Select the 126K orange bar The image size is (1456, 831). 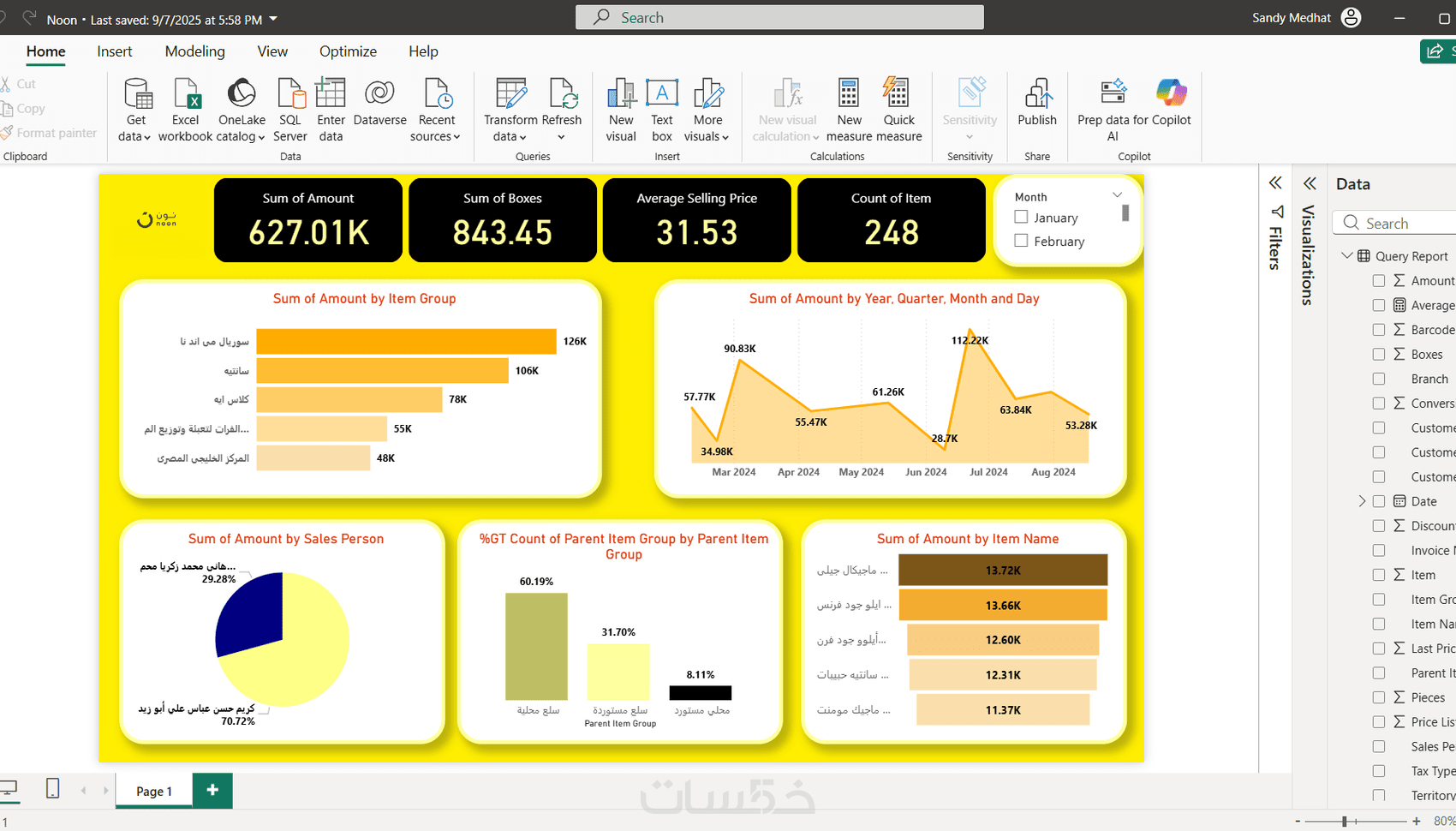[x=406, y=341]
